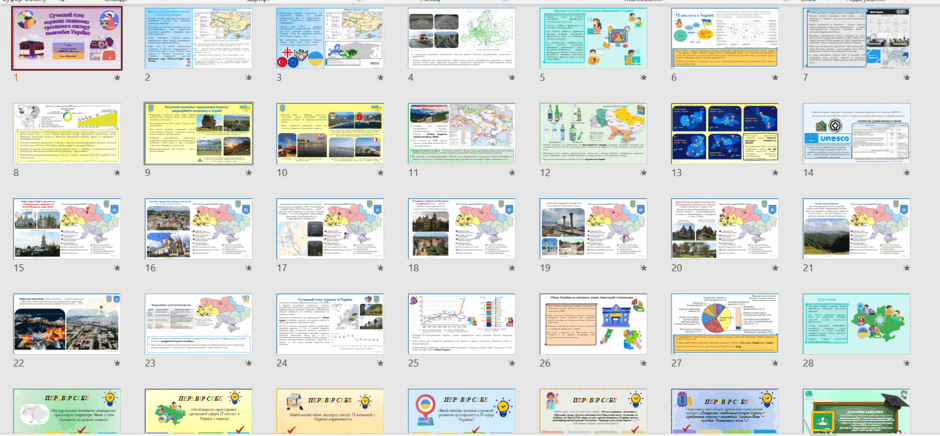Click the transition star under slide 17
Viewport: 940px width, 436px height.
click(x=380, y=268)
